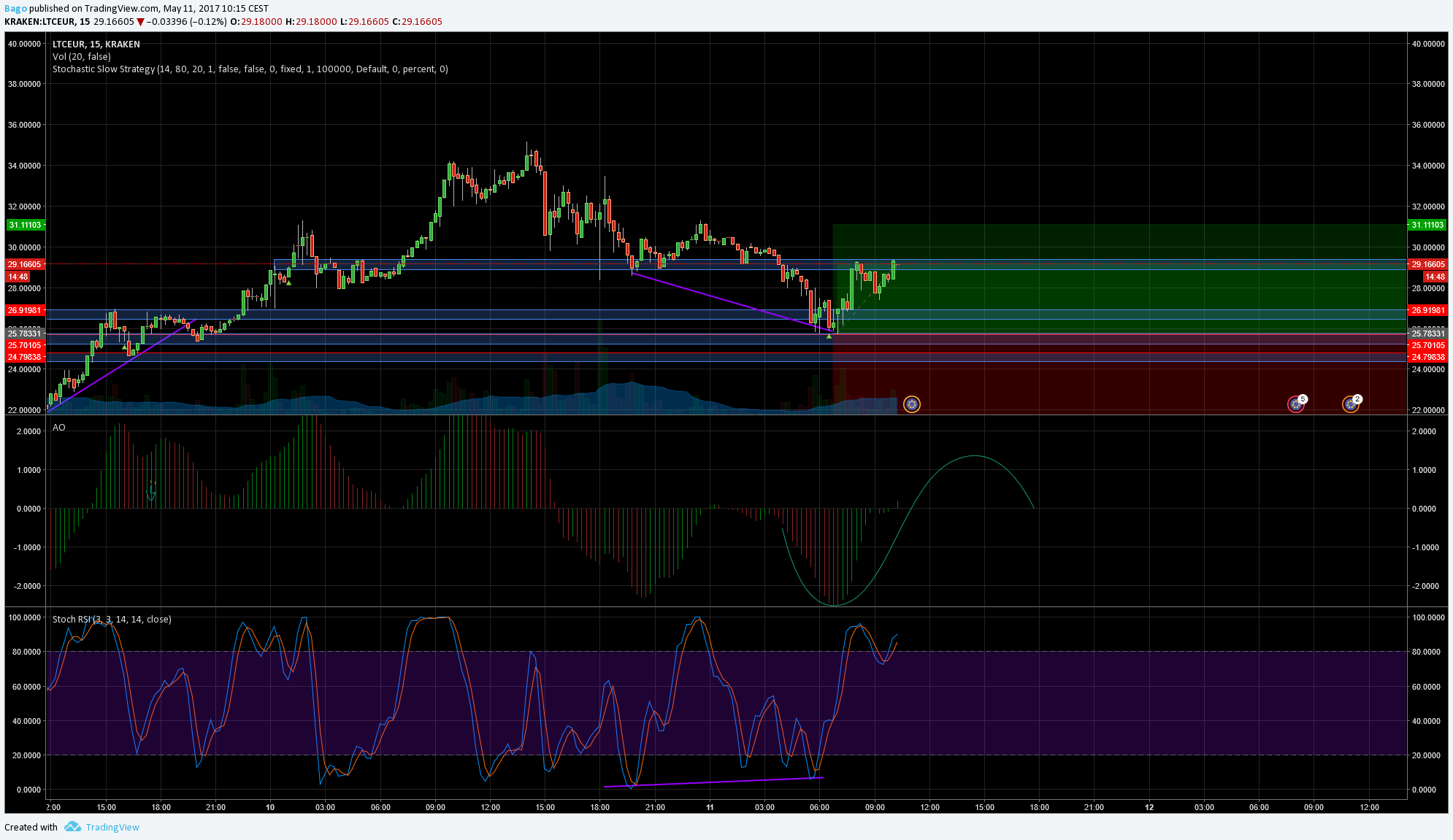The width and height of the screenshot is (1453, 840).
Task: Follow the TradingView link in the footer
Action: click(112, 827)
